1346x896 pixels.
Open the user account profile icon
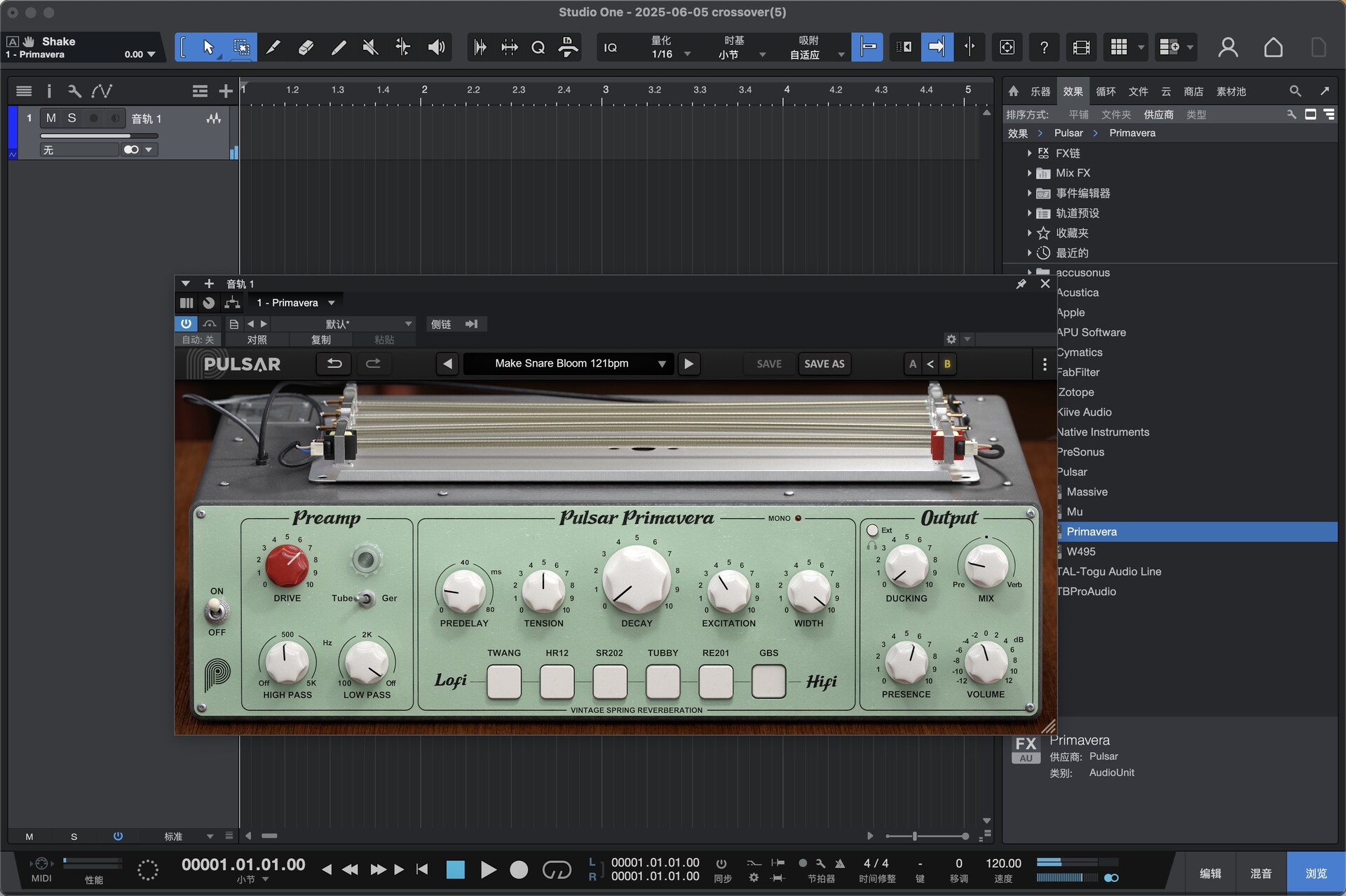[1228, 47]
